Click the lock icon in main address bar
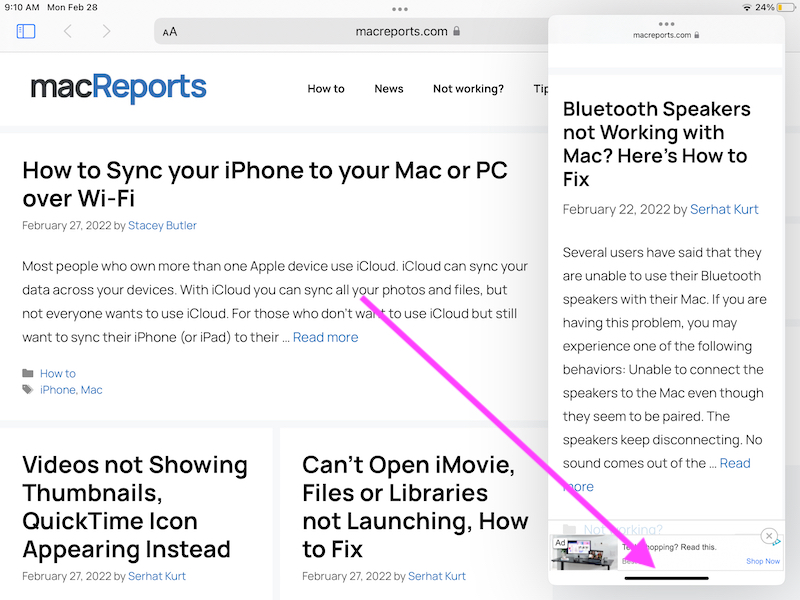The image size is (800, 600). coord(457,31)
